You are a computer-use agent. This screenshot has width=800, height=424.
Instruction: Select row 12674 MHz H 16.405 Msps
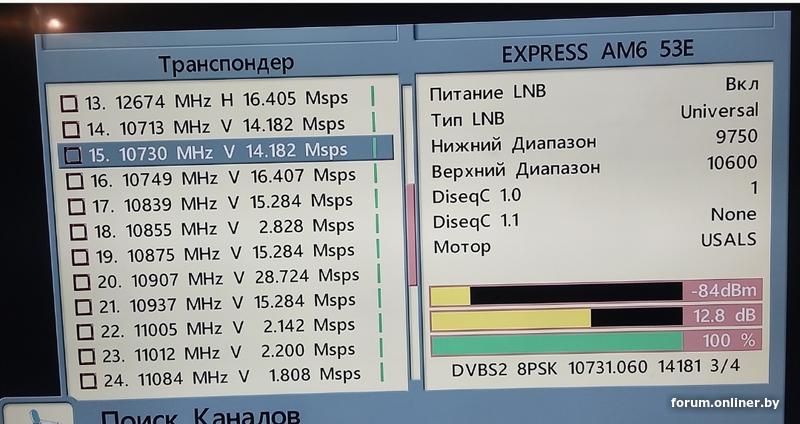pyautogui.click(x=217, y=99)
